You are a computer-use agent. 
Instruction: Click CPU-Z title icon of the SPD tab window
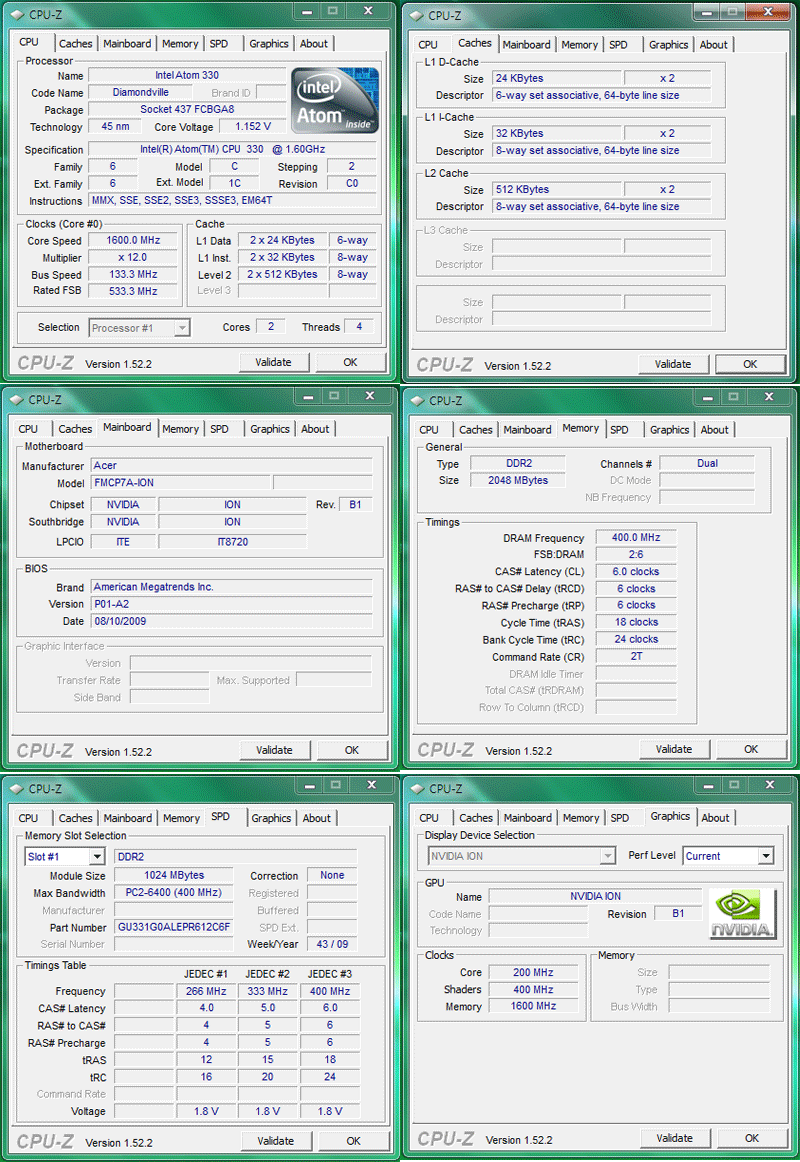click(17, 788)
